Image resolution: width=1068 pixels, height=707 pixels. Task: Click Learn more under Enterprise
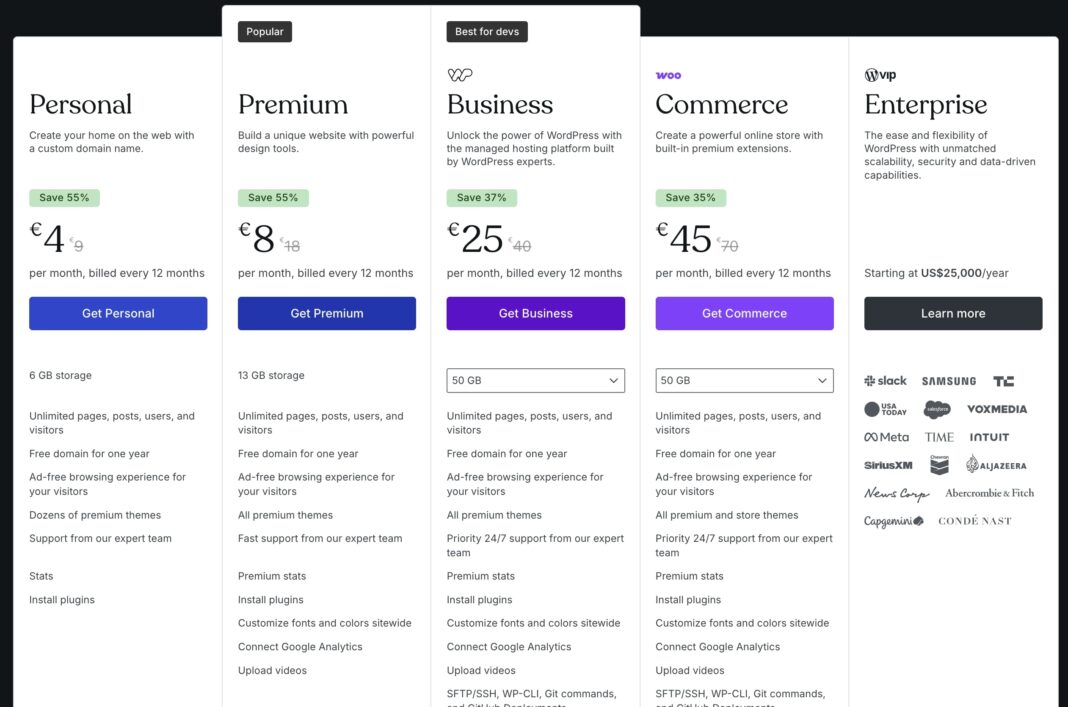pyautogui.click(x=952, y=313)
